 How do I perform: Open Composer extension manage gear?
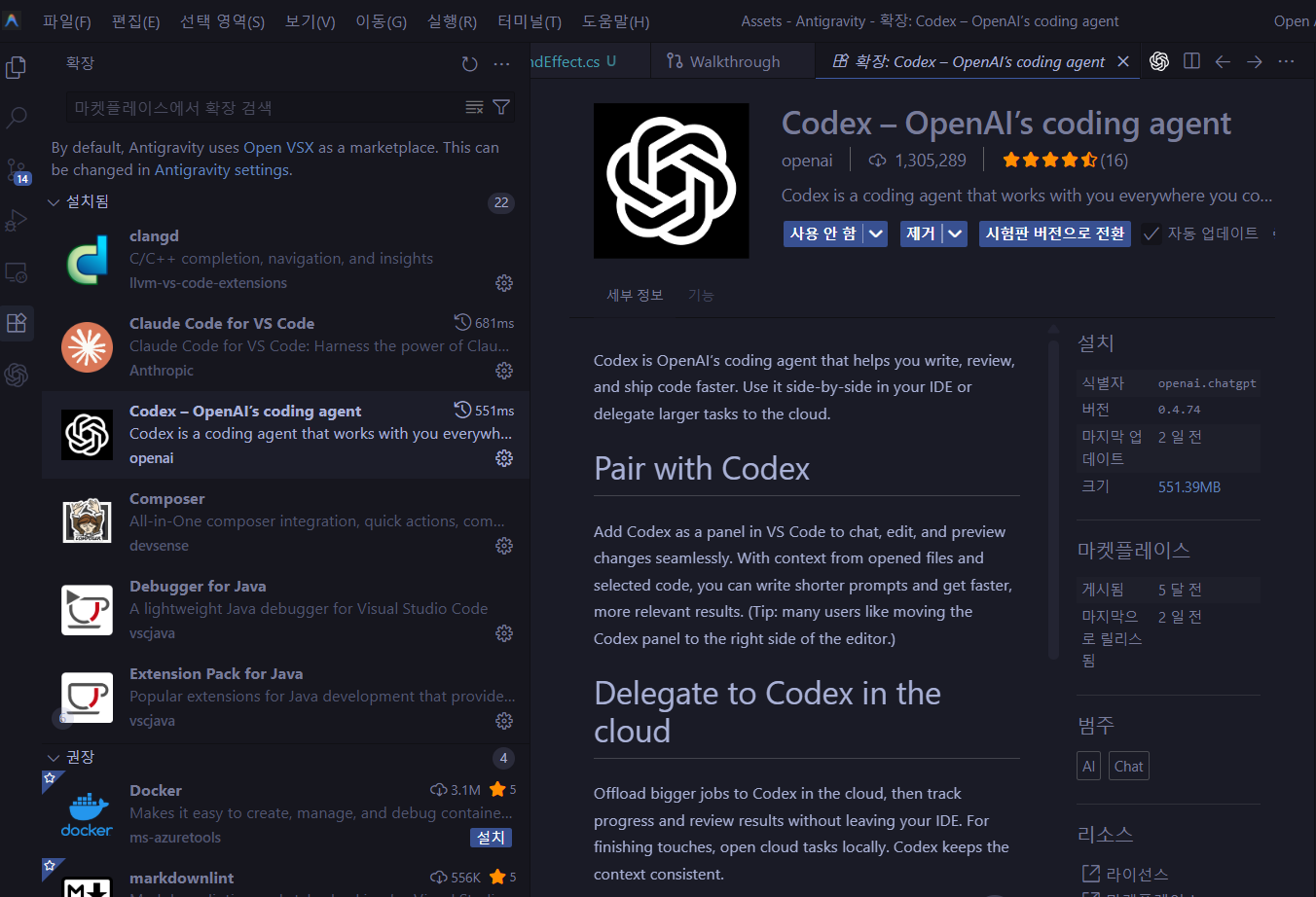click(x=504, y=546)
